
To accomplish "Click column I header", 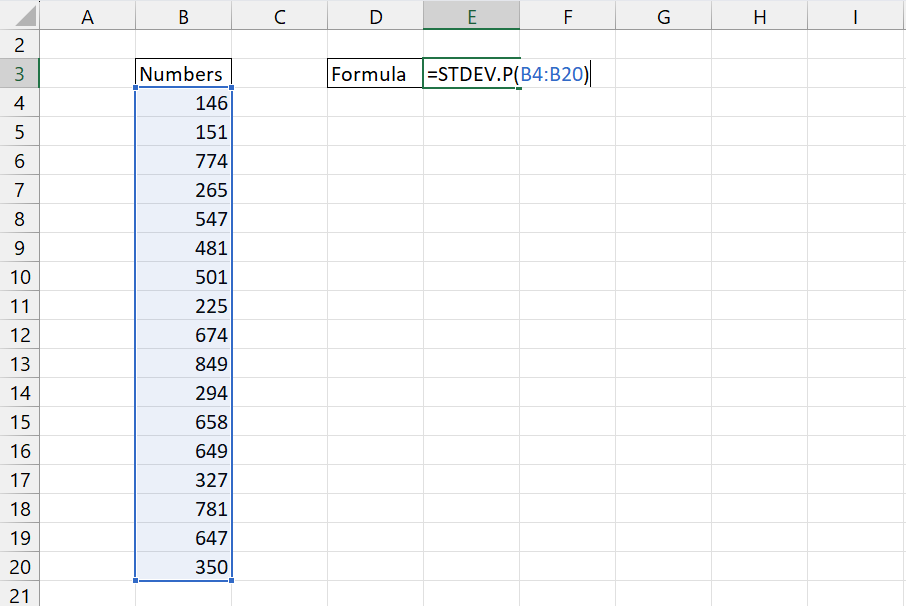I will click(x=855, y=16).
